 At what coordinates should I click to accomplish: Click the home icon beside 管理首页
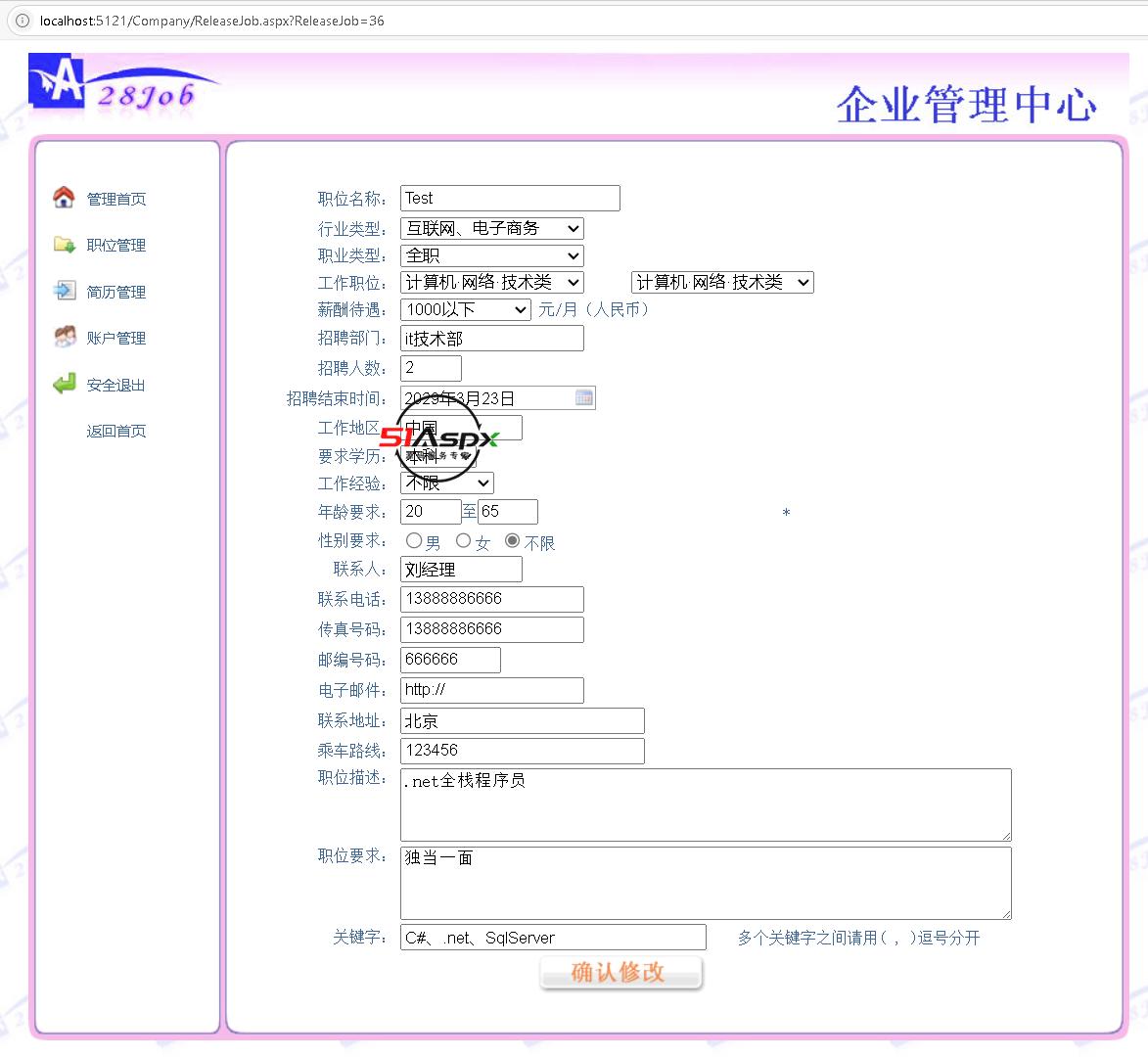64,197
